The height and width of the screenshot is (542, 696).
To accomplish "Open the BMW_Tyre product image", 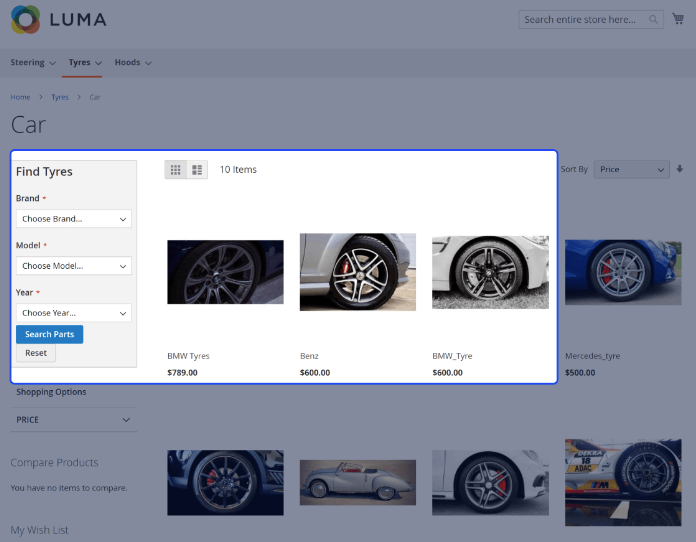I will click(490, 272).
